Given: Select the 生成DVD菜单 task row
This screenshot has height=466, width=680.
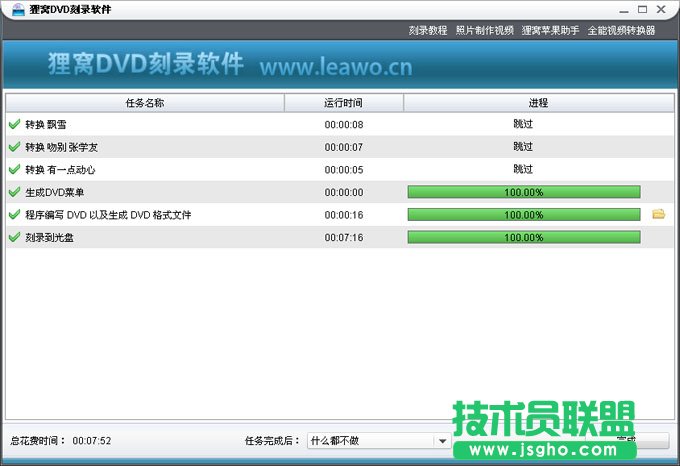Looking at the screenshot, I should click(x=150, y=192).
